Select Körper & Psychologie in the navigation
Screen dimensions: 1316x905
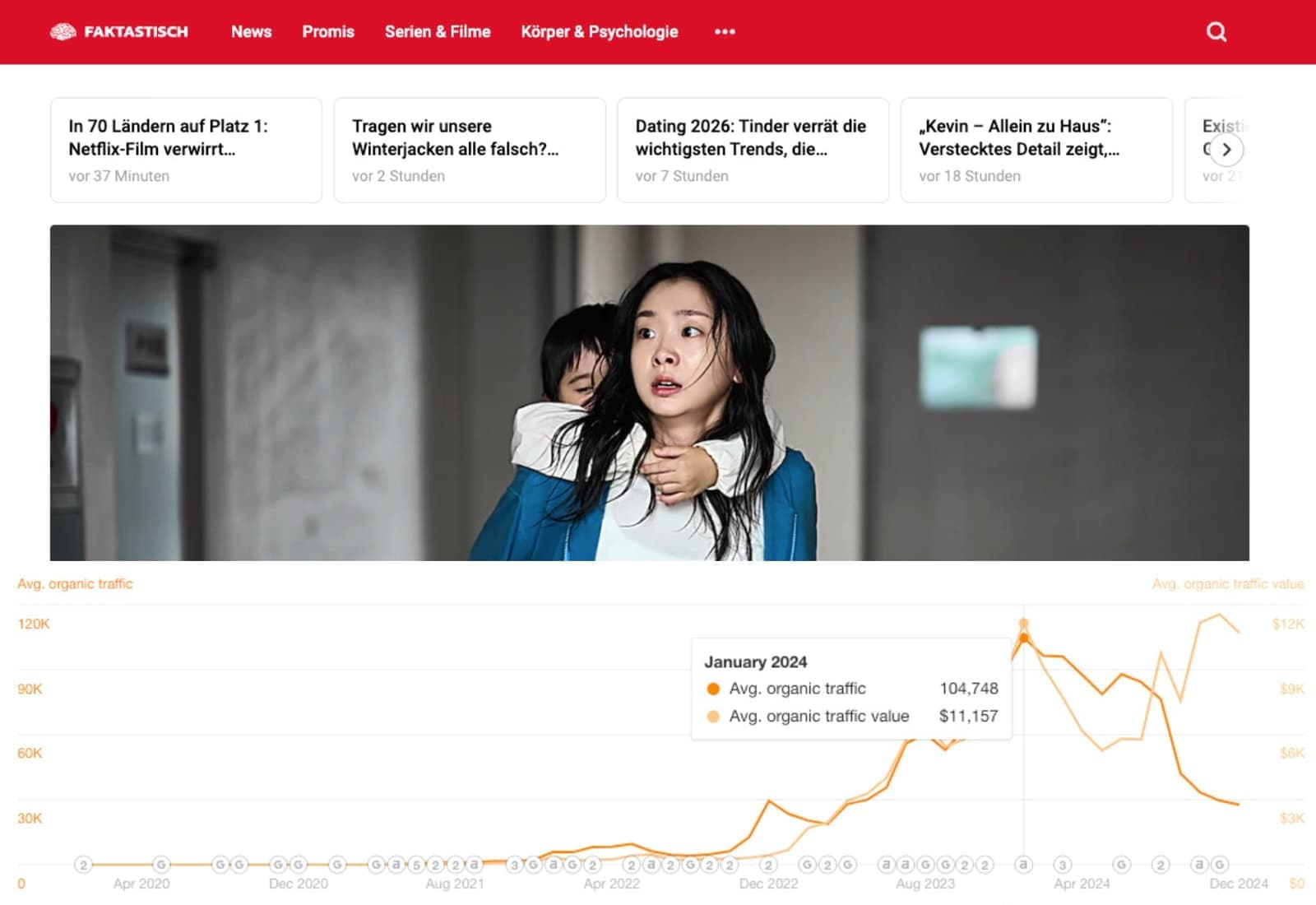click(x=600, y=32)
